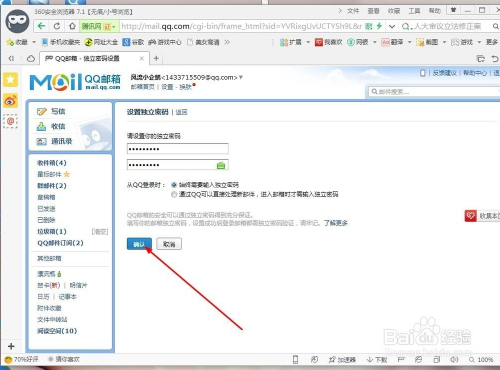This screenshot has width=500, height=370.
Task: Open the address bar history dropdown
Action: point(392,26)
